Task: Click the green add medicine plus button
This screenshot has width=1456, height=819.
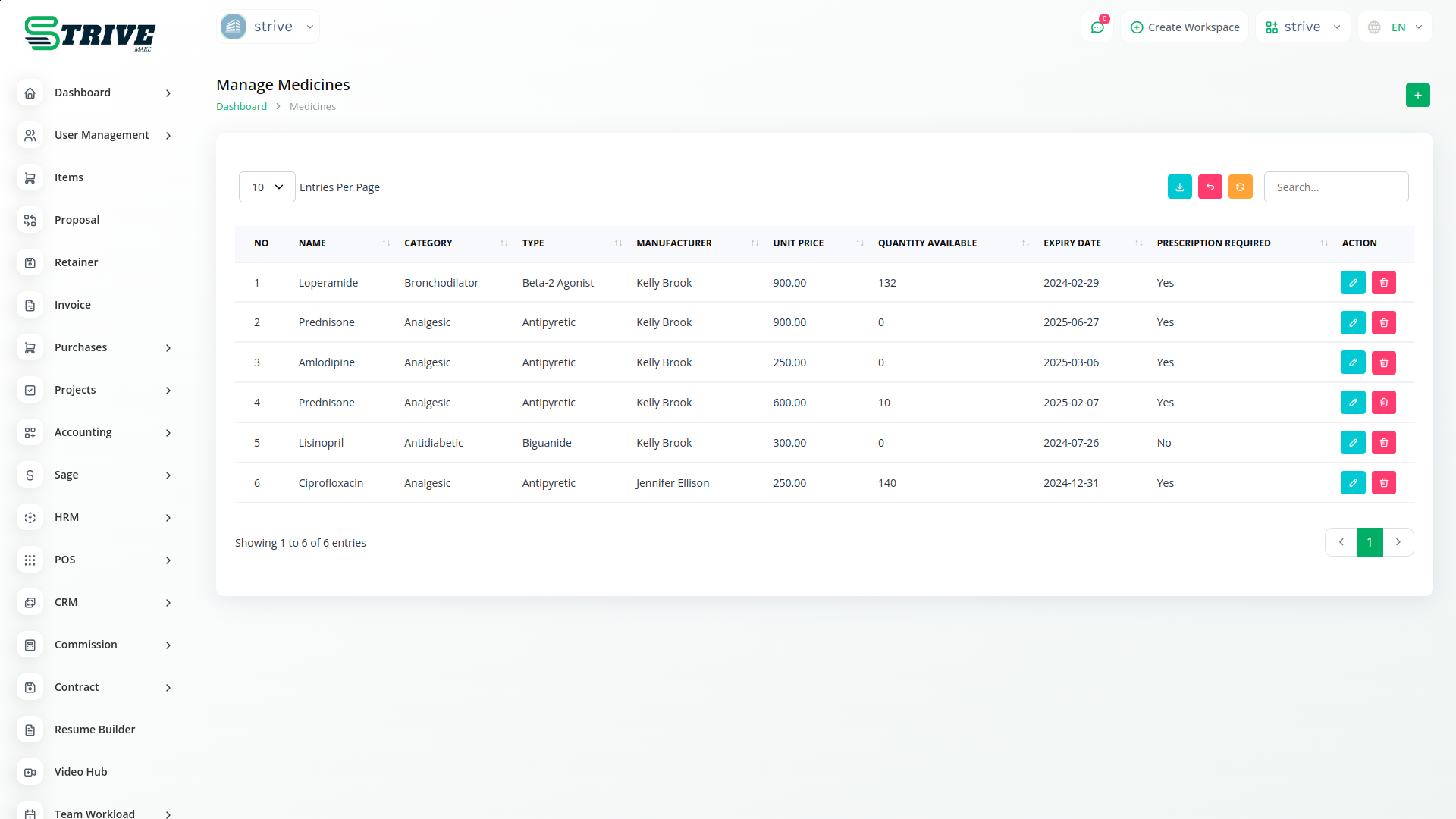Action: point(1417,96)
